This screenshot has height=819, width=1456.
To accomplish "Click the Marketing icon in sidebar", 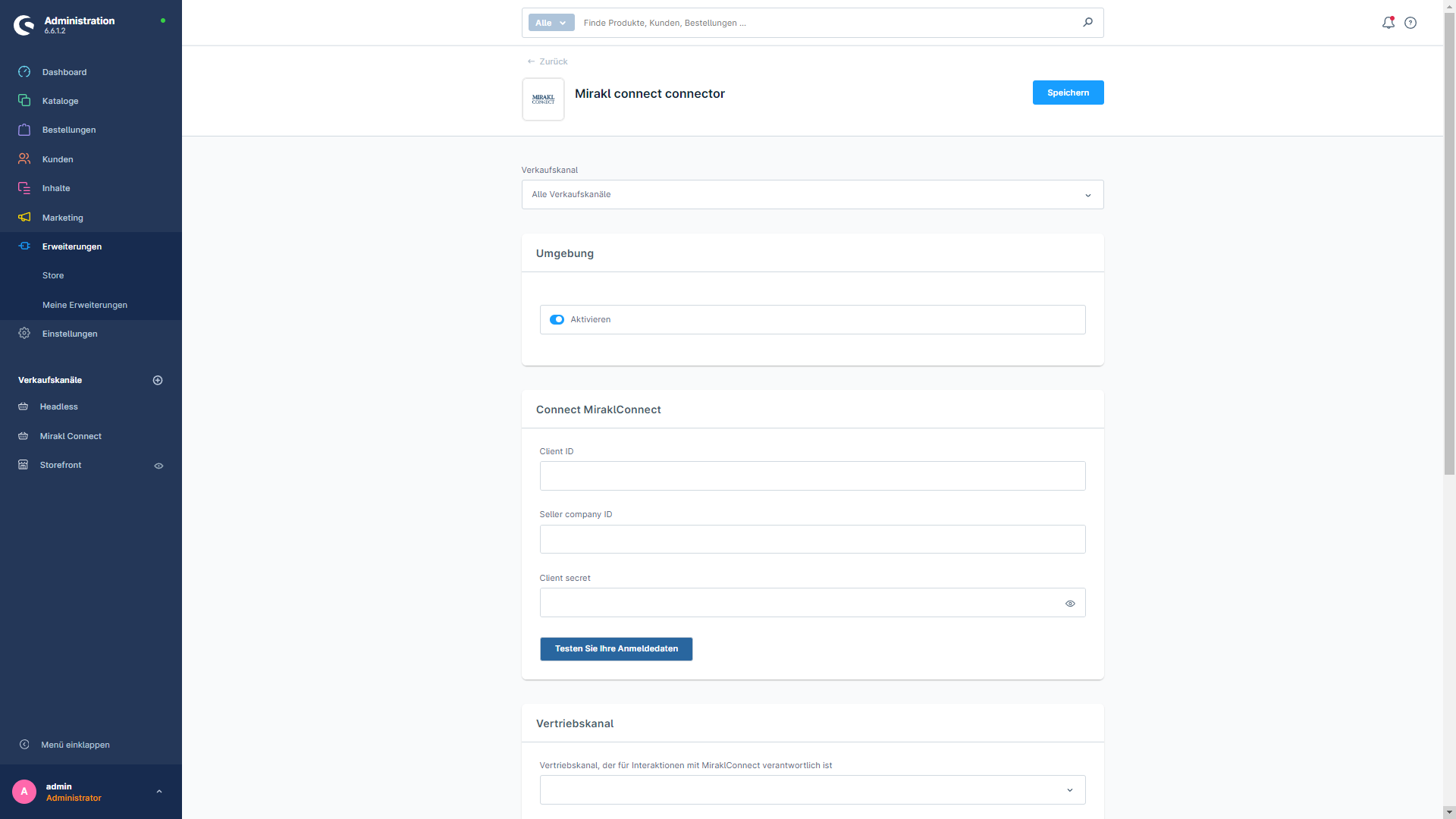I will pyautogui.click(x=25, y=217).
